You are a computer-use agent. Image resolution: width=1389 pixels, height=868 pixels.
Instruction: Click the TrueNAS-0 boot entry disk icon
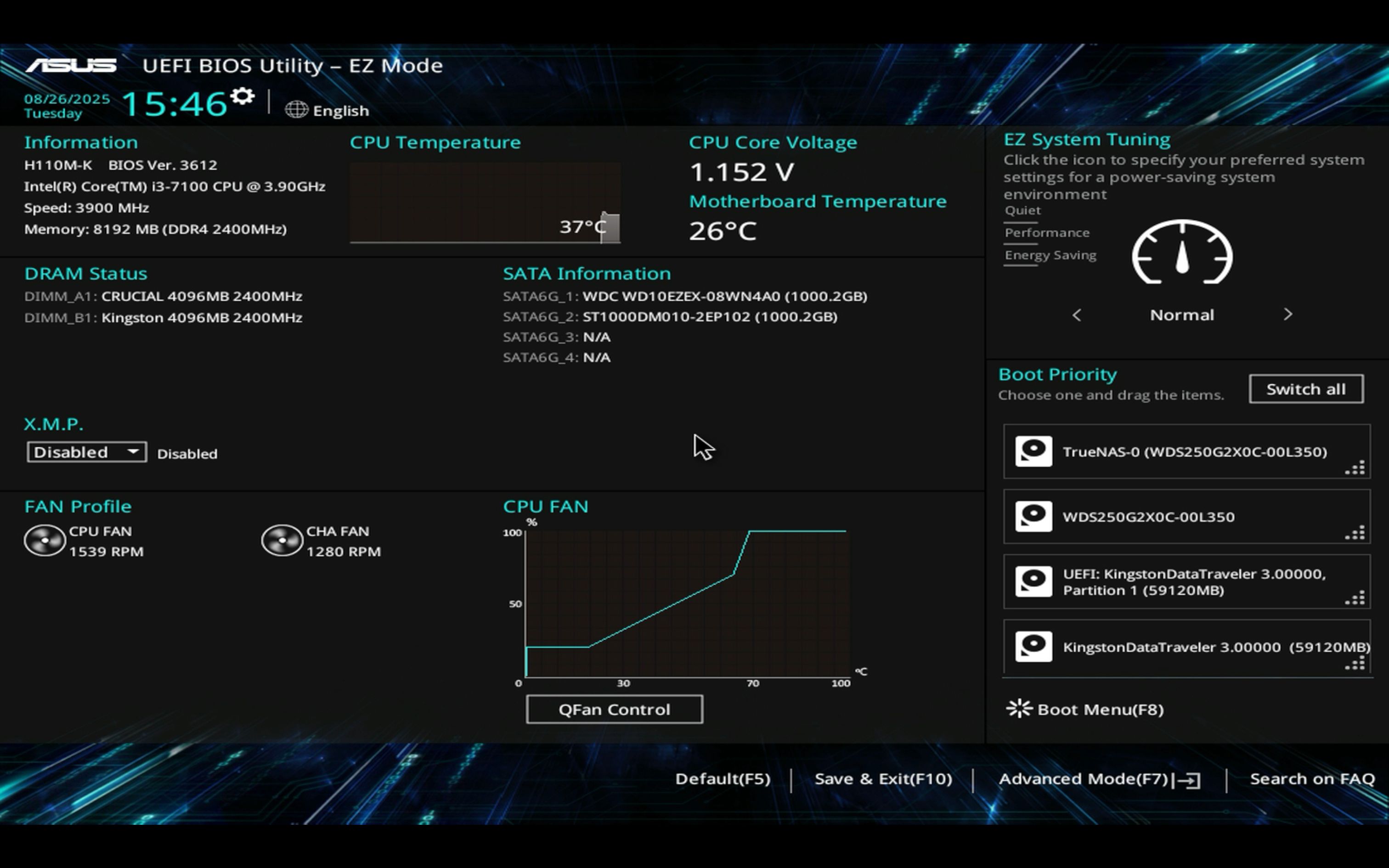[1033, 451]
